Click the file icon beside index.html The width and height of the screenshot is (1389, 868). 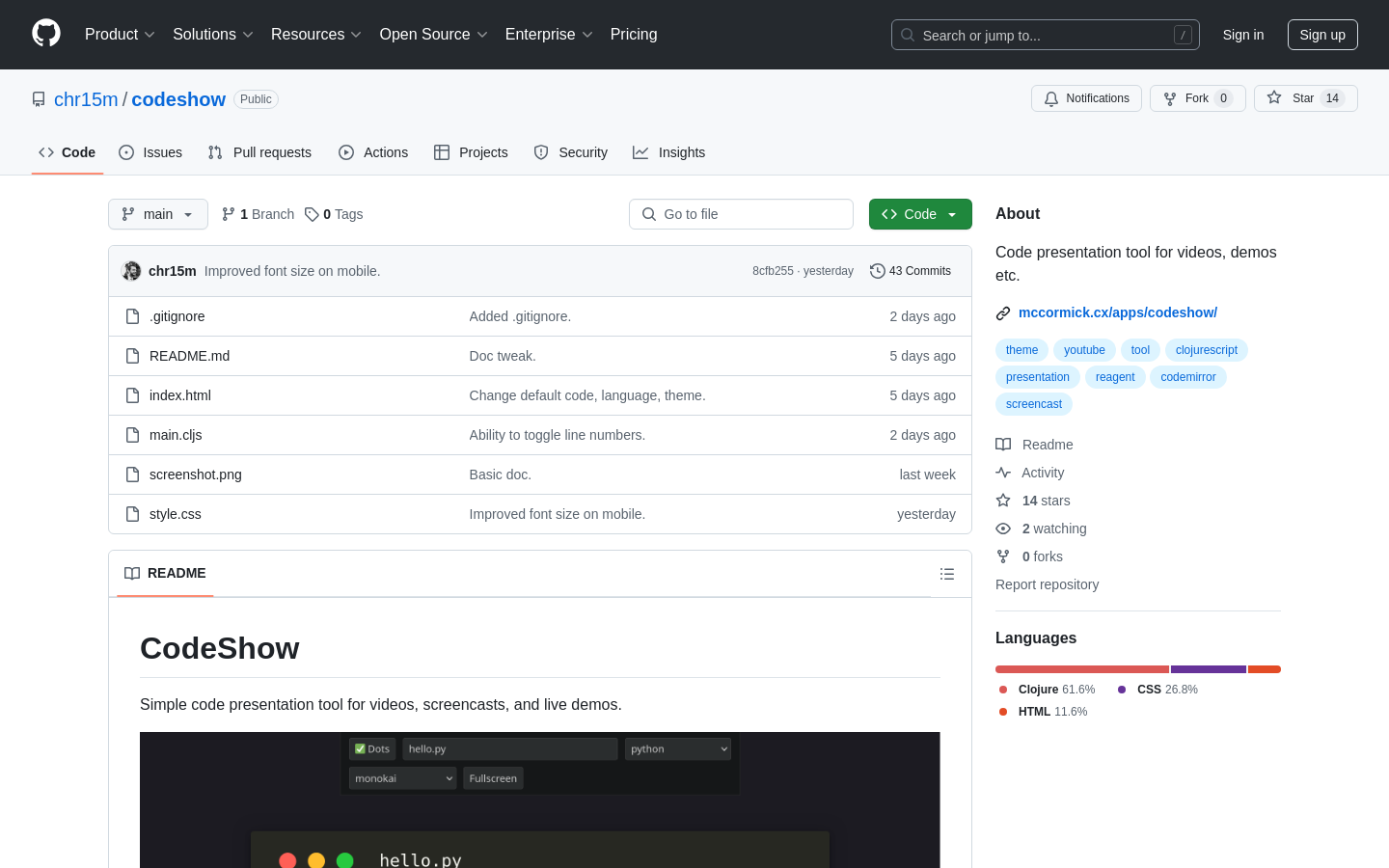pos(133,395)
